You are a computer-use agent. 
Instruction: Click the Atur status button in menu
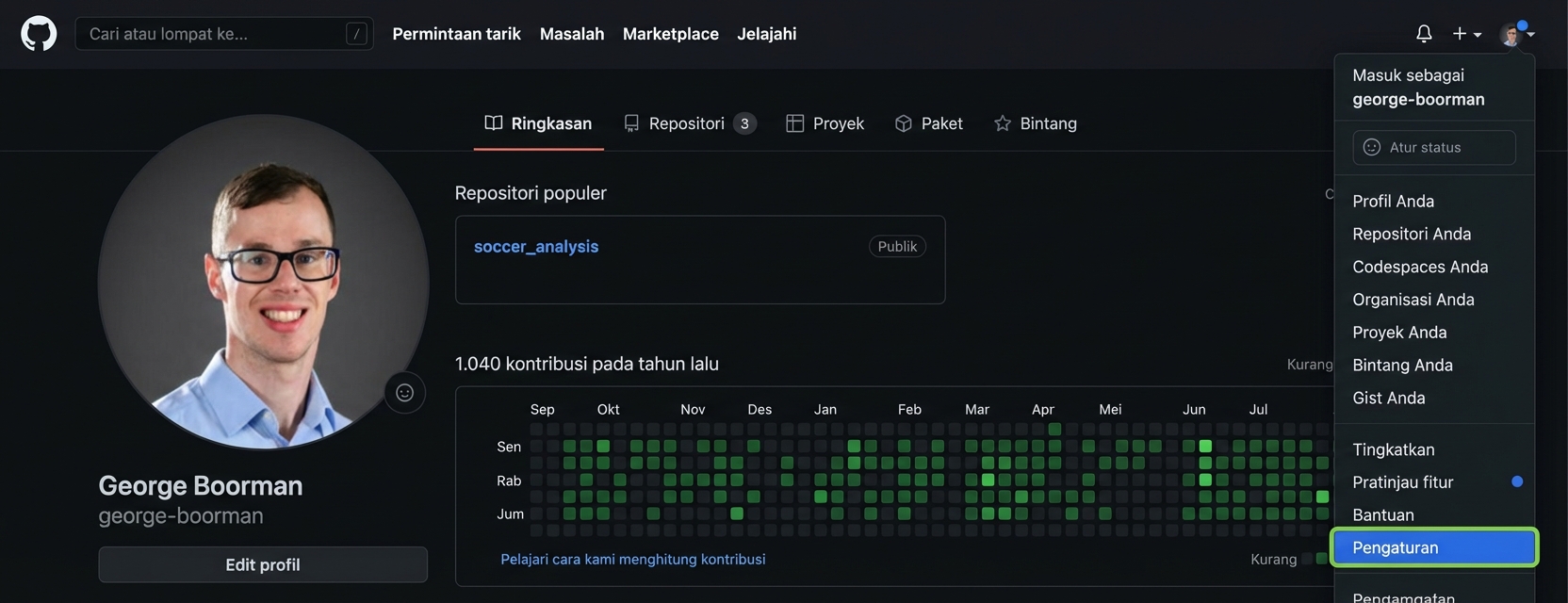(1434, 147)
